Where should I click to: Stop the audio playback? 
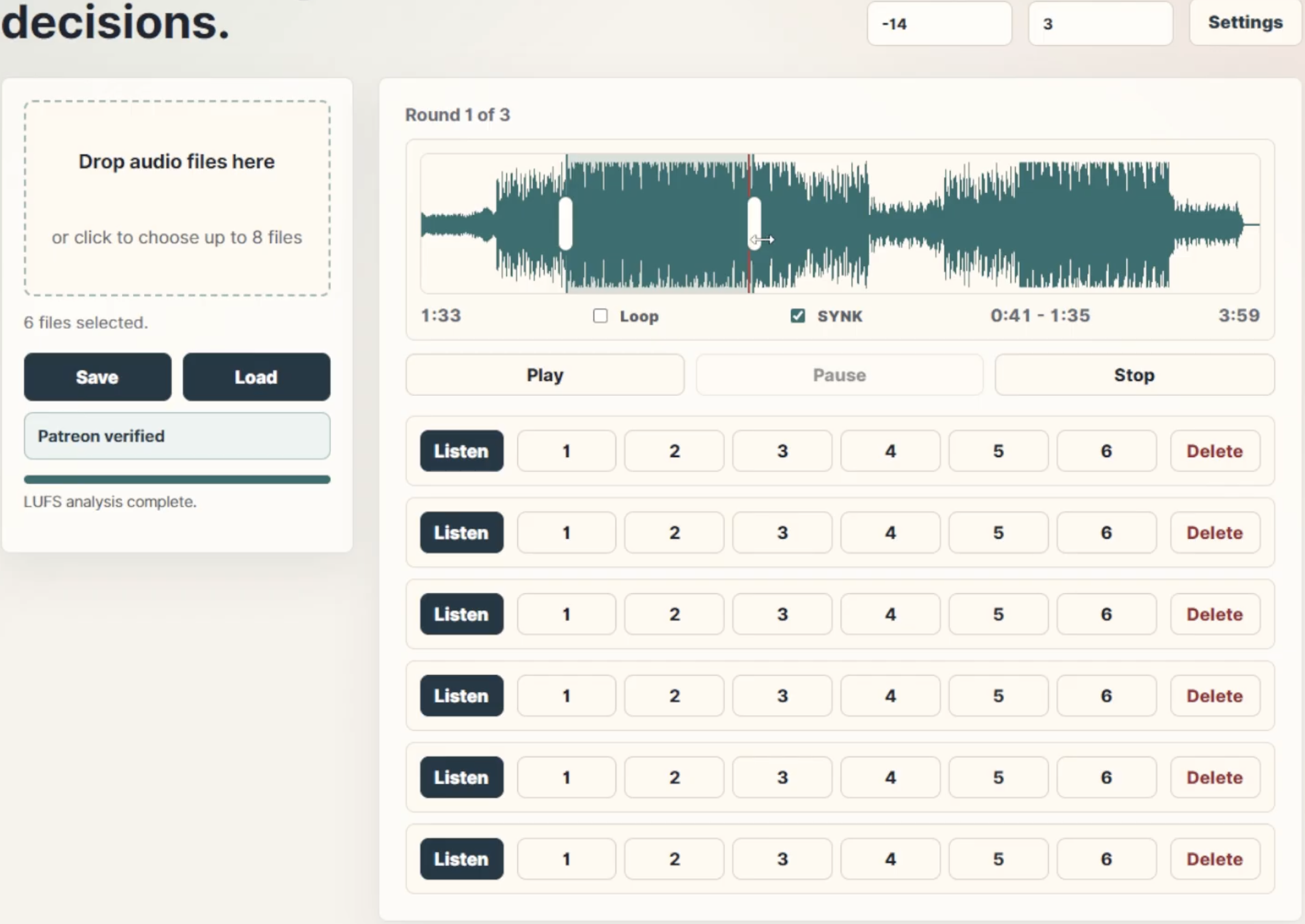pyautogui.click(x=1134, y=375)
